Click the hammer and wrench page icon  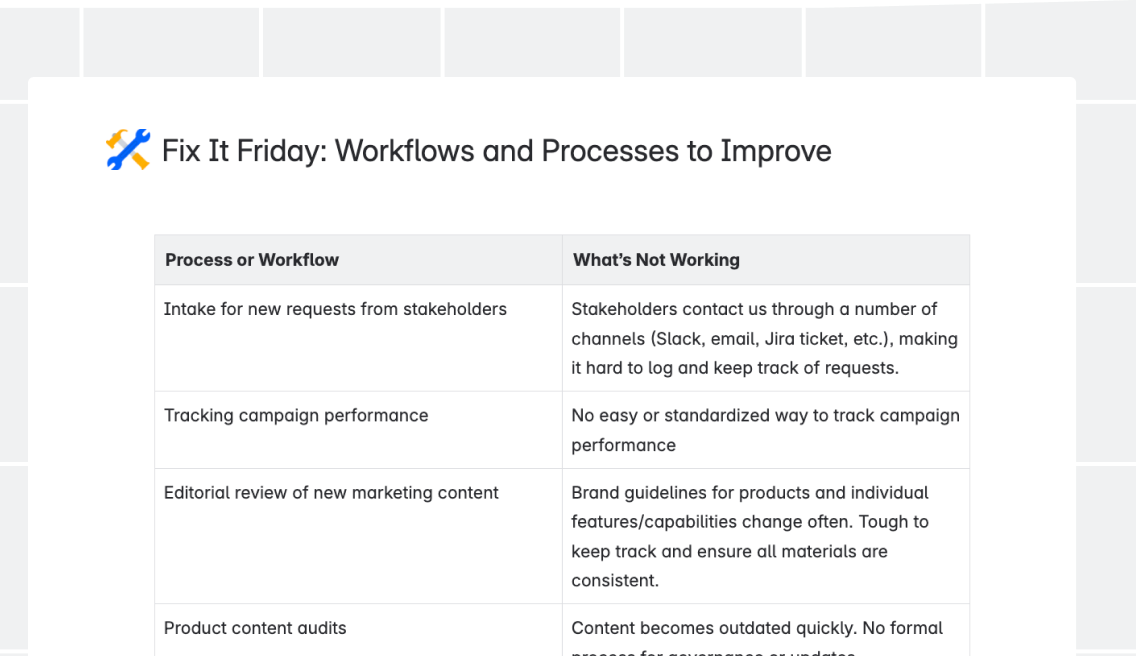(128, 150)
